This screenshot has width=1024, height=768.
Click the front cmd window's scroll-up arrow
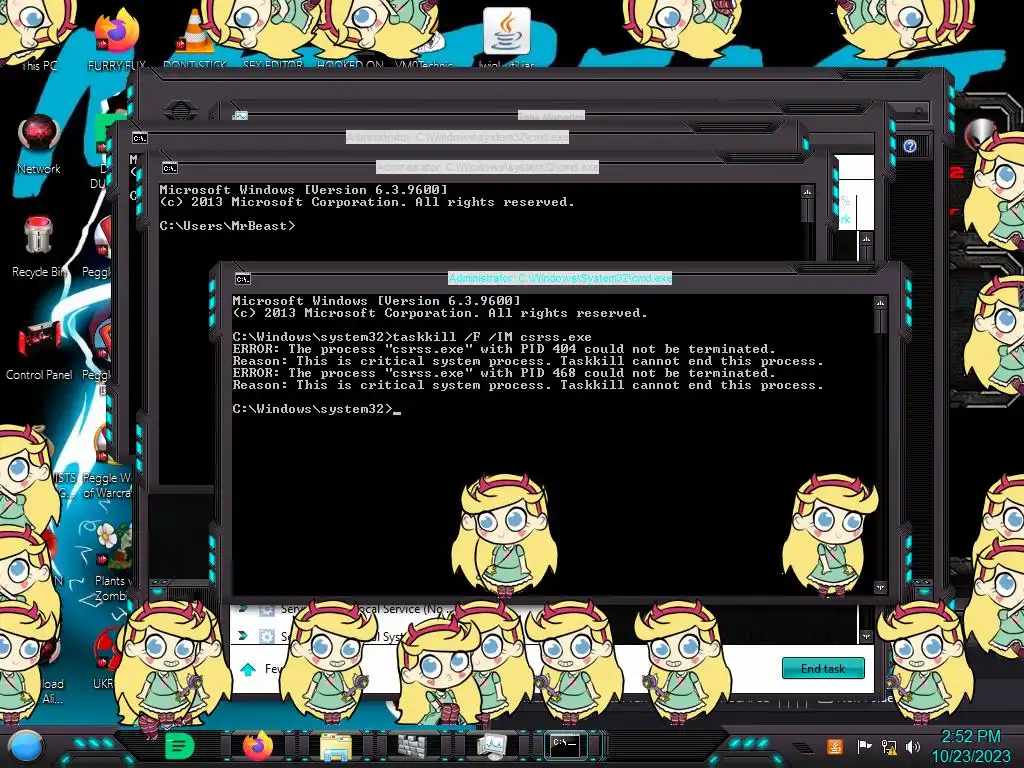(880, 303)
